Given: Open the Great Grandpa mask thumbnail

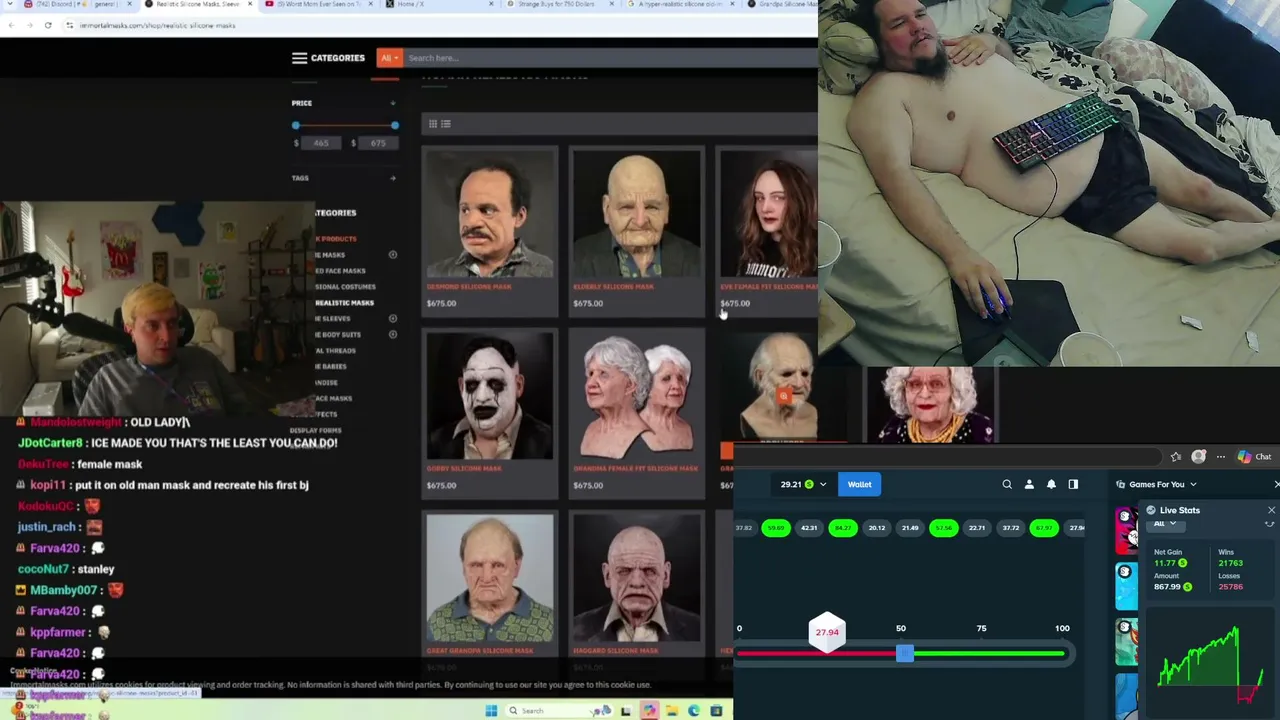Looking at the screenshot, I should [490, 578].
